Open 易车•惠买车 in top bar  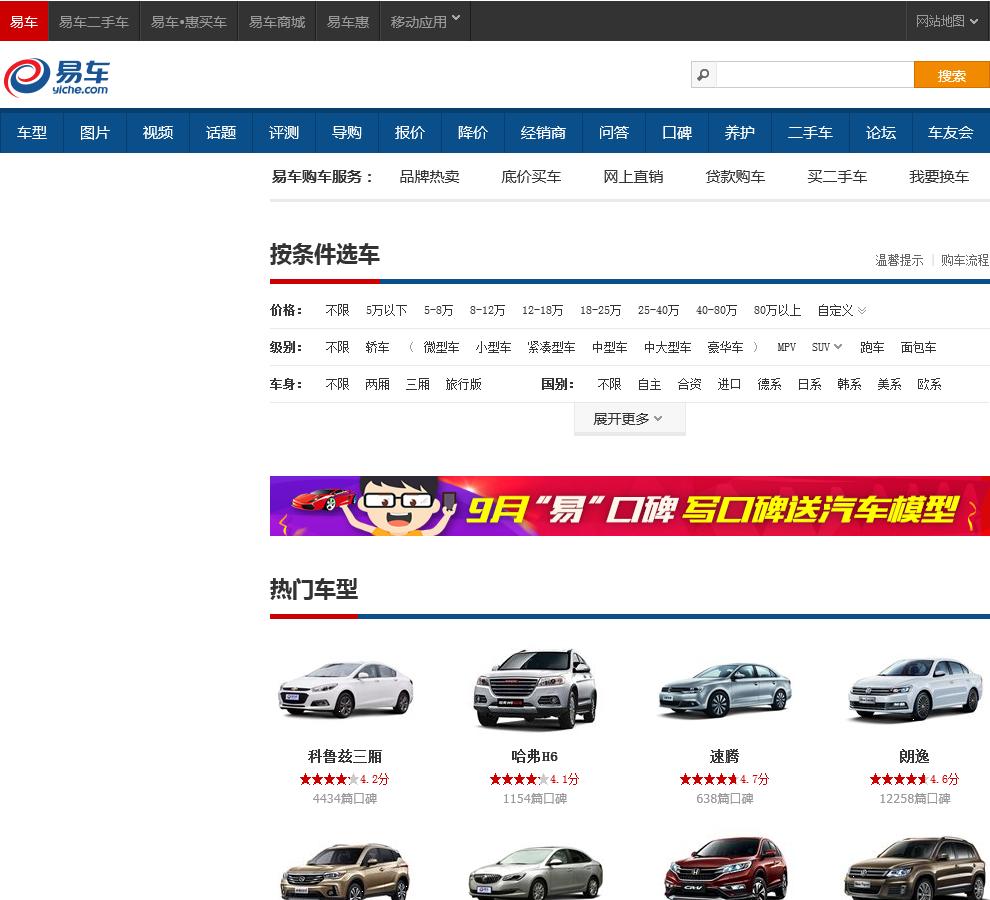pyautogui.click(x=189, y=21)
